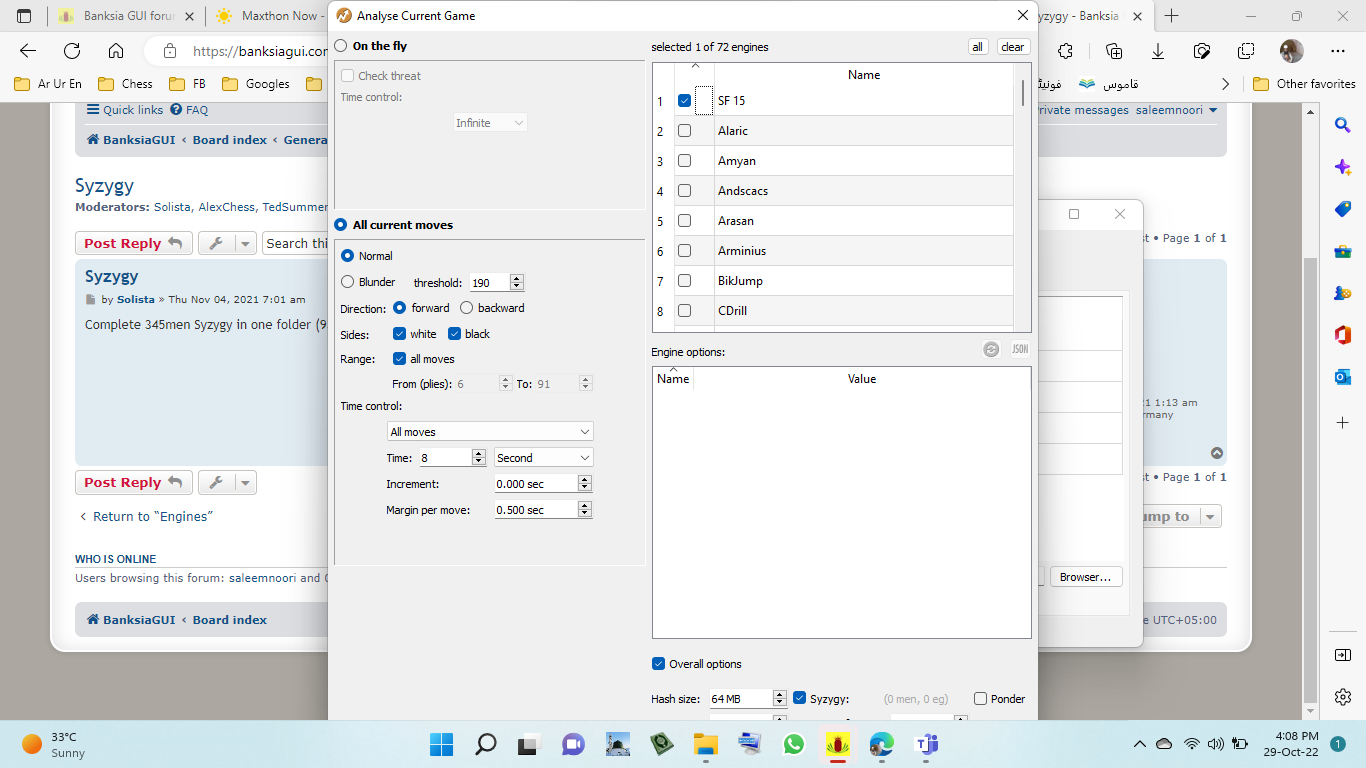Enable the Alaric engine checkbox
The width and height of the screenshot is (1366, 768).
[685, 130]
